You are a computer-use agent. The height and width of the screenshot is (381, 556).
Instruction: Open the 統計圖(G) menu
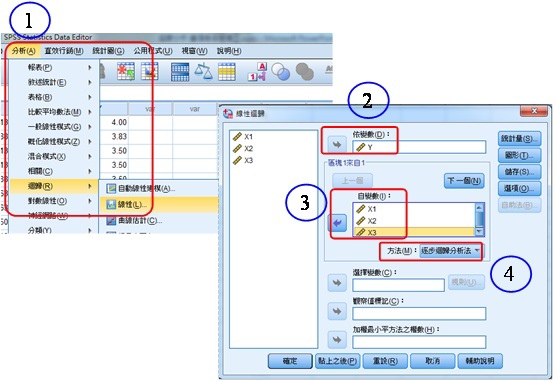(109, 51)
